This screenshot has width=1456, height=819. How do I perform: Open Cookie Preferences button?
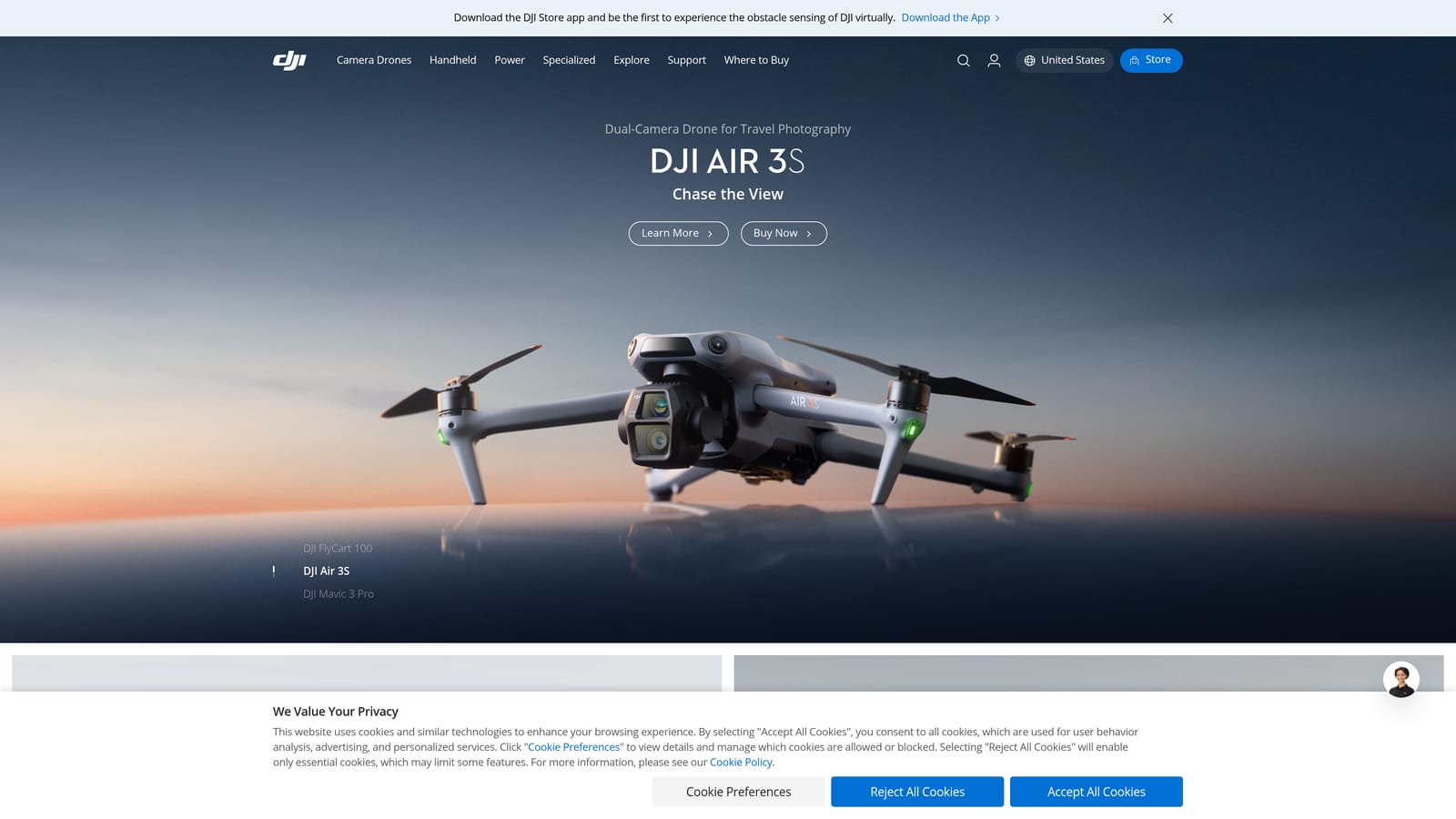738,792
